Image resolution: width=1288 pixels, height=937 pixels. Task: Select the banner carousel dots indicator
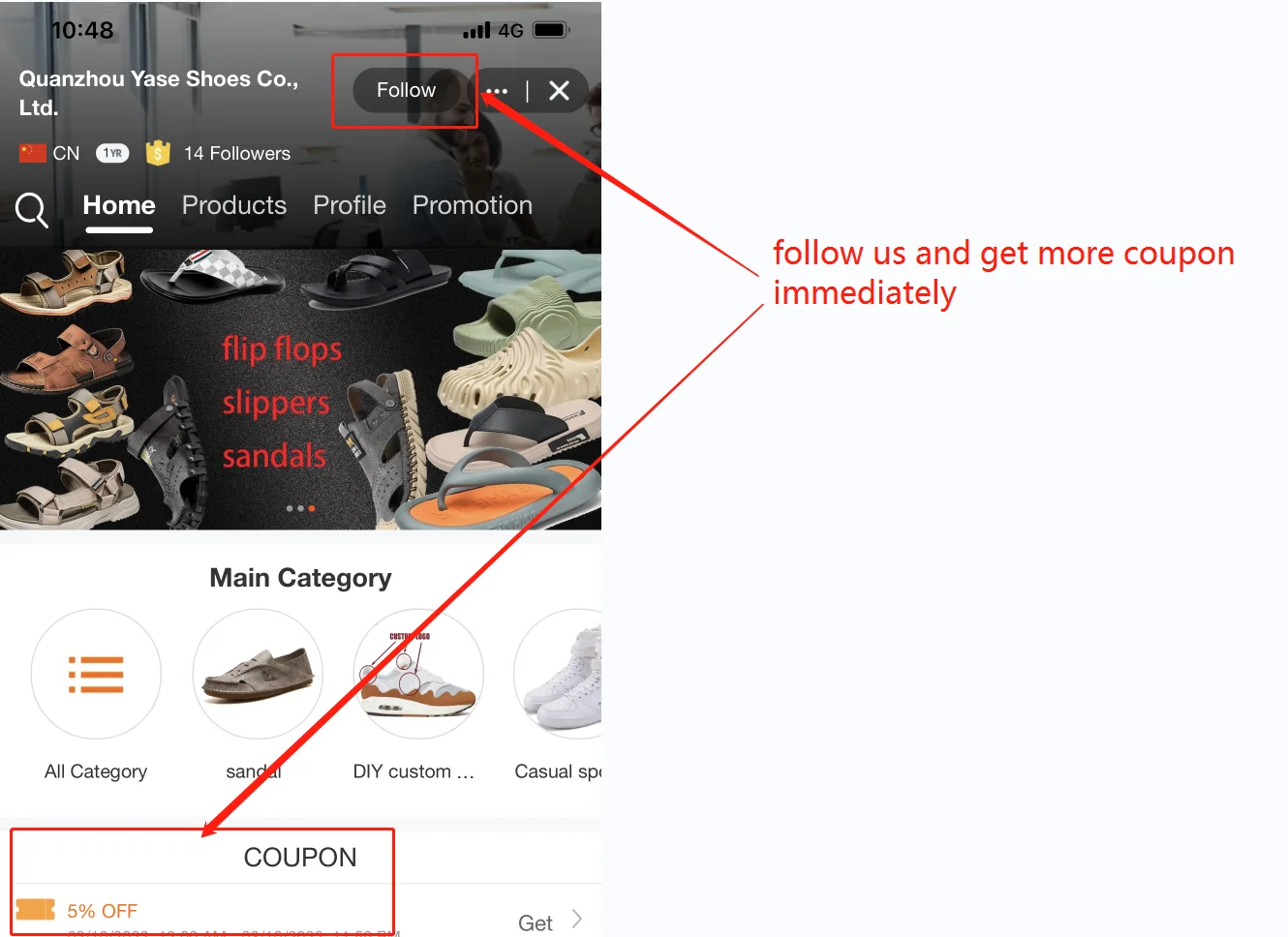(x=300, y=508)
